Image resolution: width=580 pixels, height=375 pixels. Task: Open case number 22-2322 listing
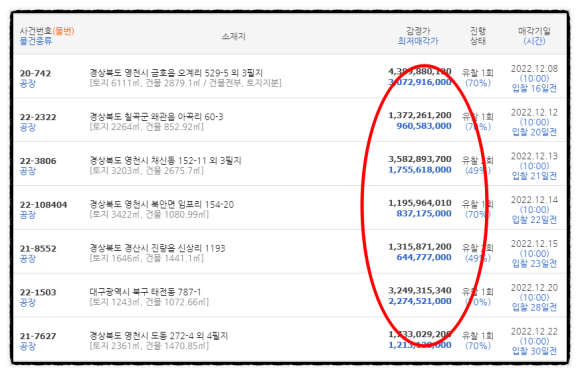point(38,117)
